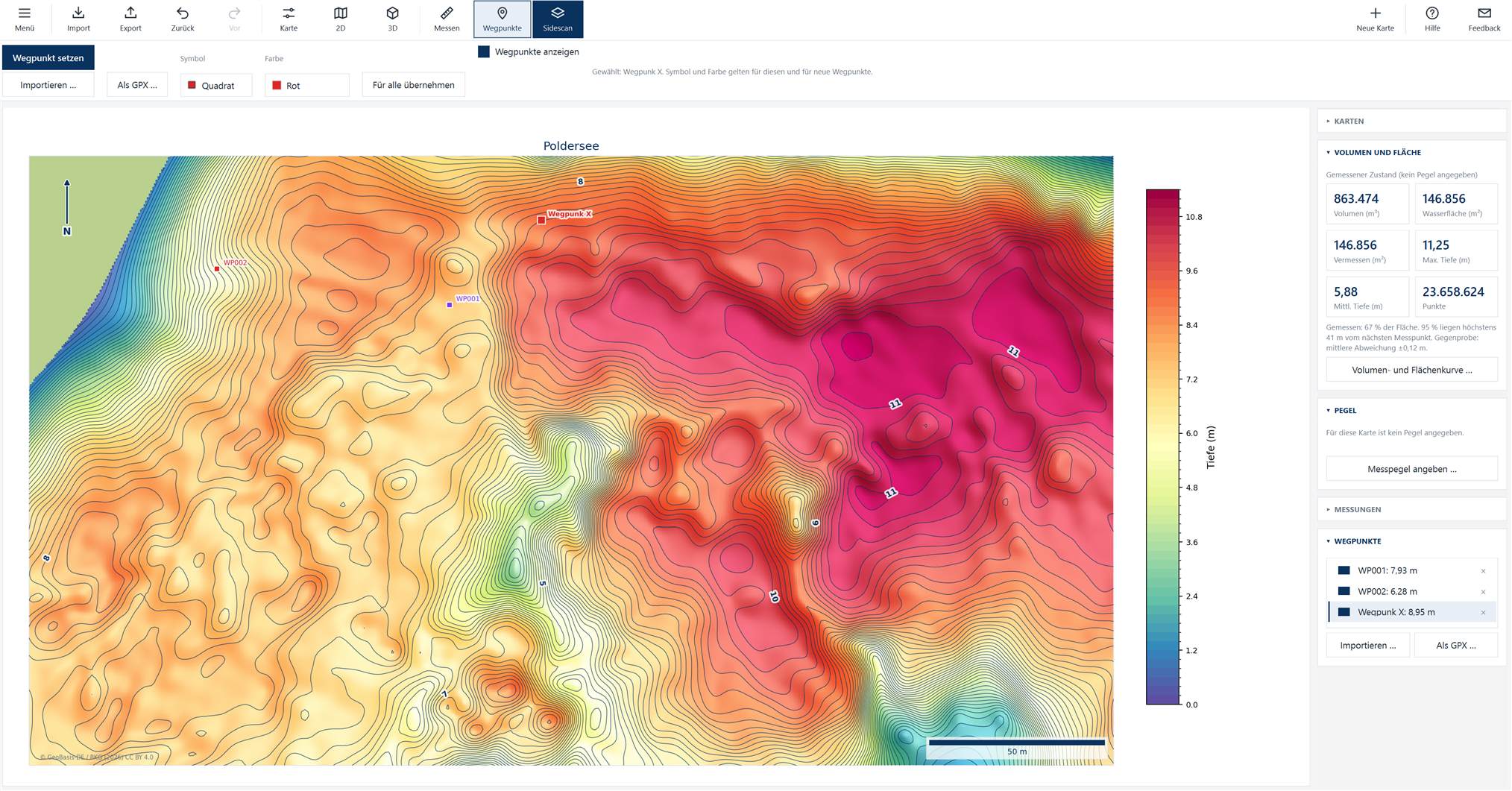Image resolution: width=1512 pixels, height=791 pixels.
Task: Click the Volumen- und Flächenkurve button
Action: (1411, 370)
